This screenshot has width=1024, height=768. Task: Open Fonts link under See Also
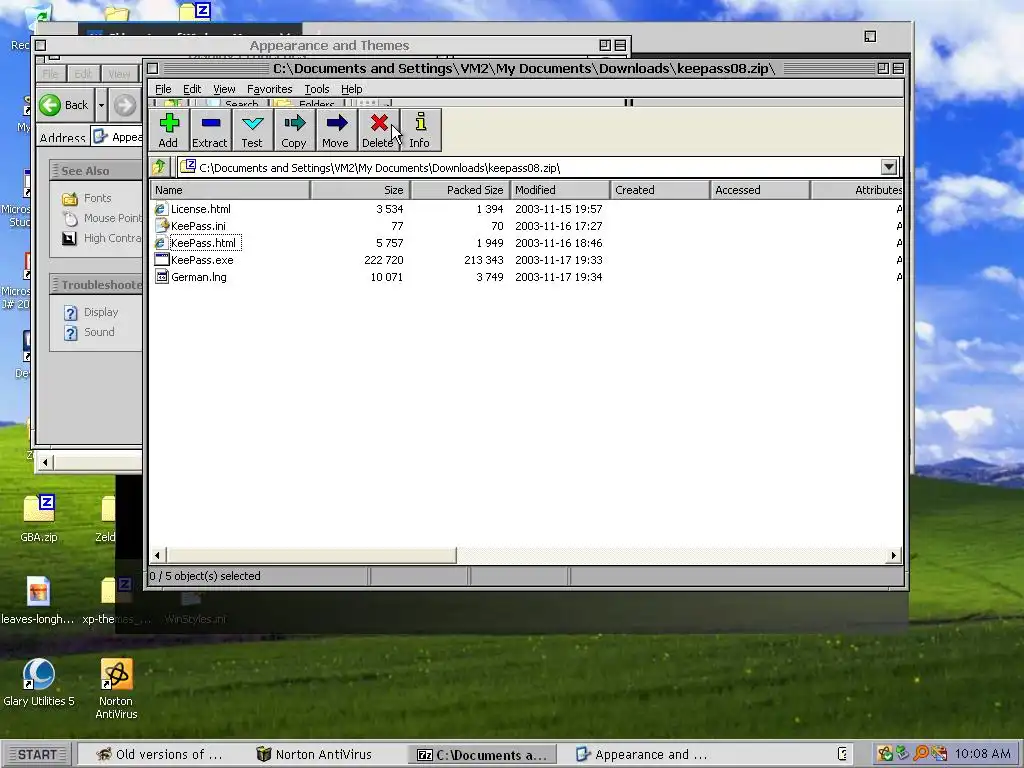[x=97, y=198]
